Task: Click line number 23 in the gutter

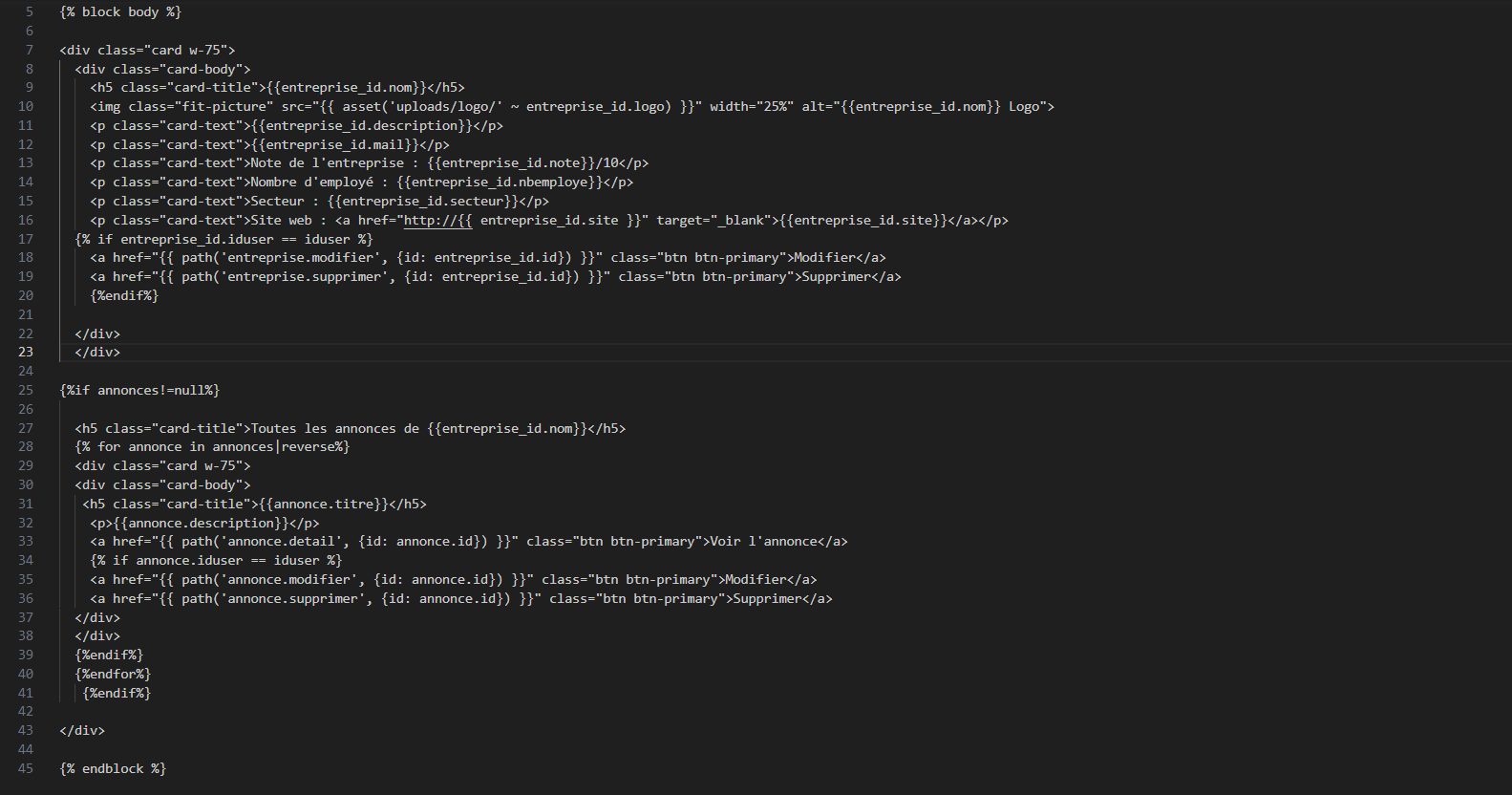Action: [26, 352]
